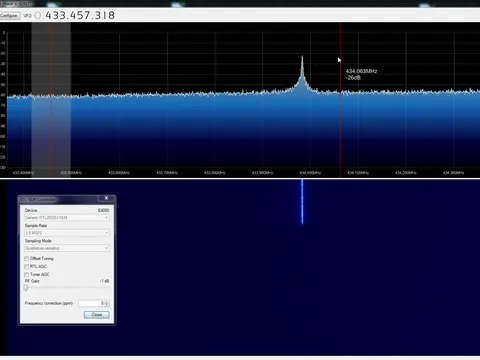Image resolution: width=480 pixels, height=360 pixels.
Task: Decrease frequency correction with down arrow
Action: (x=107, y=305)
